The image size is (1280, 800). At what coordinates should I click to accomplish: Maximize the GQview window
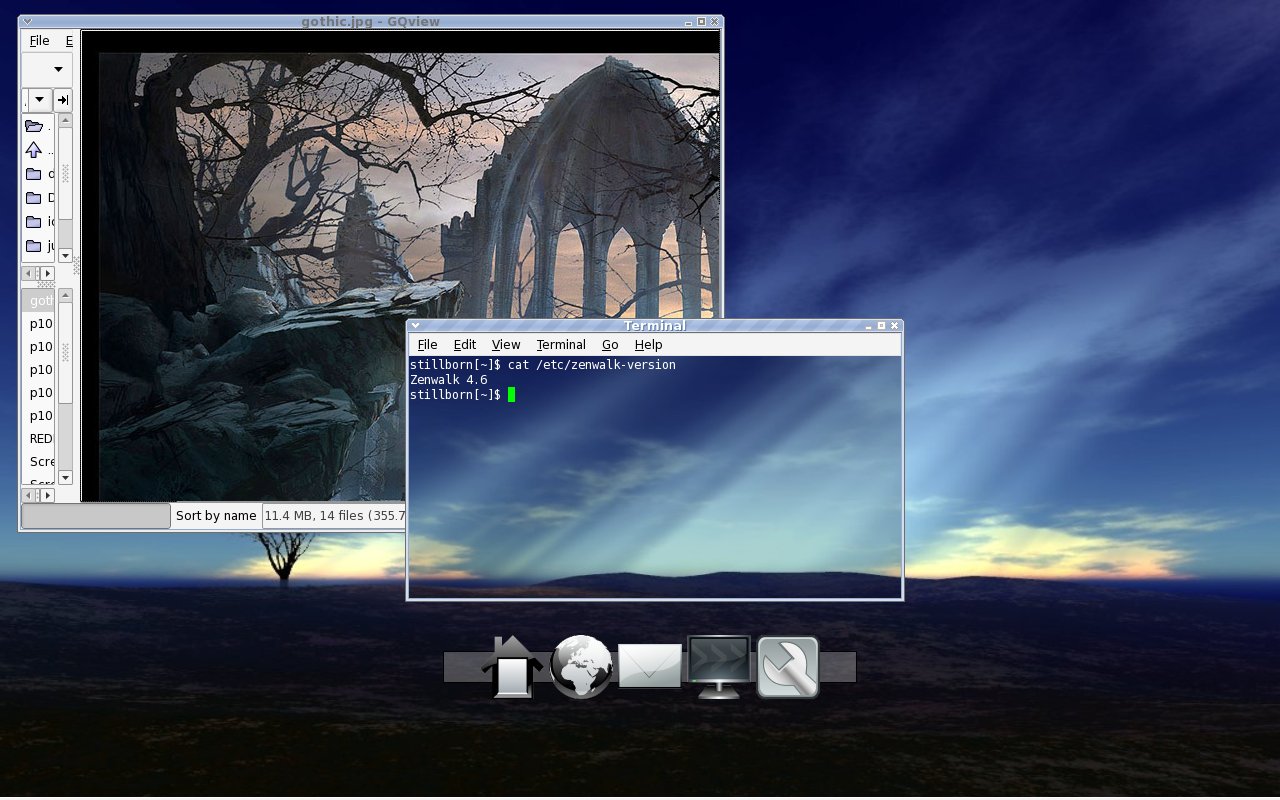[x=701, y=21]
